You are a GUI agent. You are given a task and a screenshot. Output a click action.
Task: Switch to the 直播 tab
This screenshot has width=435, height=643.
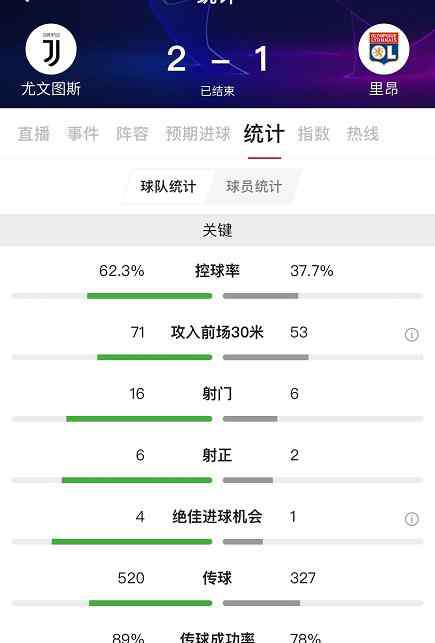(34, 134)
